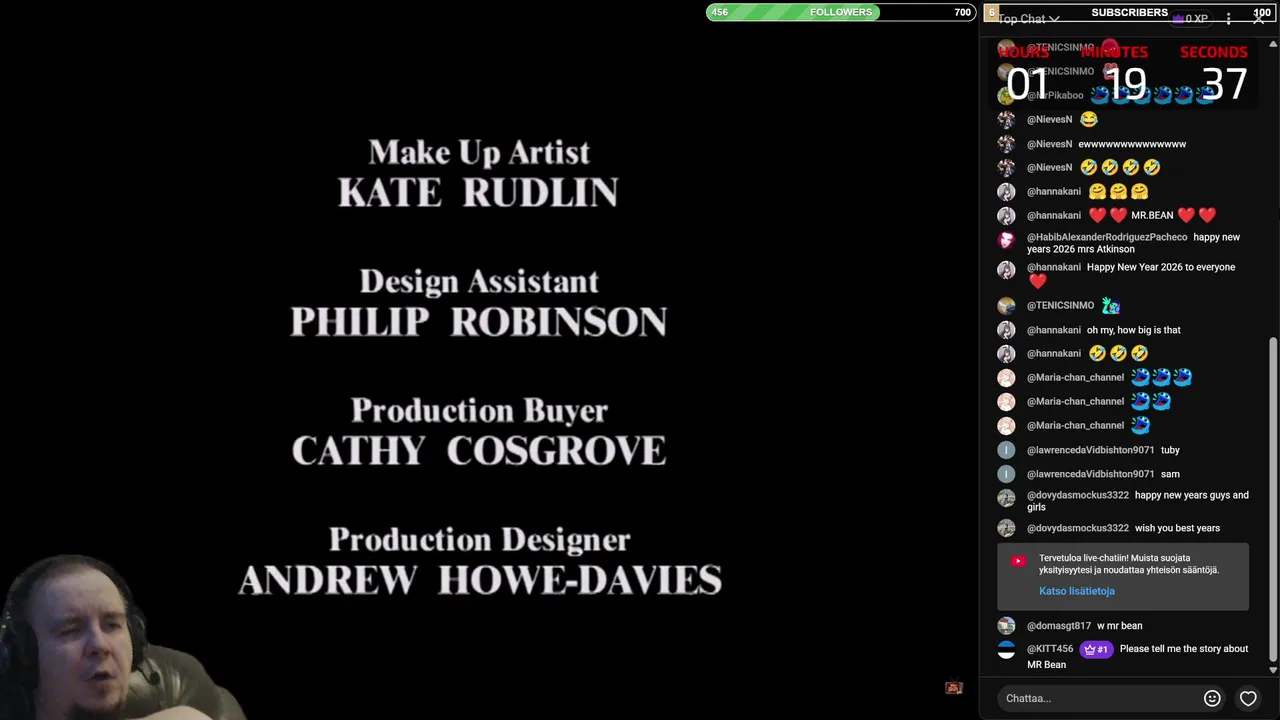The image size is (1280, 720).
Task: Open the emoji picker in chat box
Action: tap(1212, 698)
